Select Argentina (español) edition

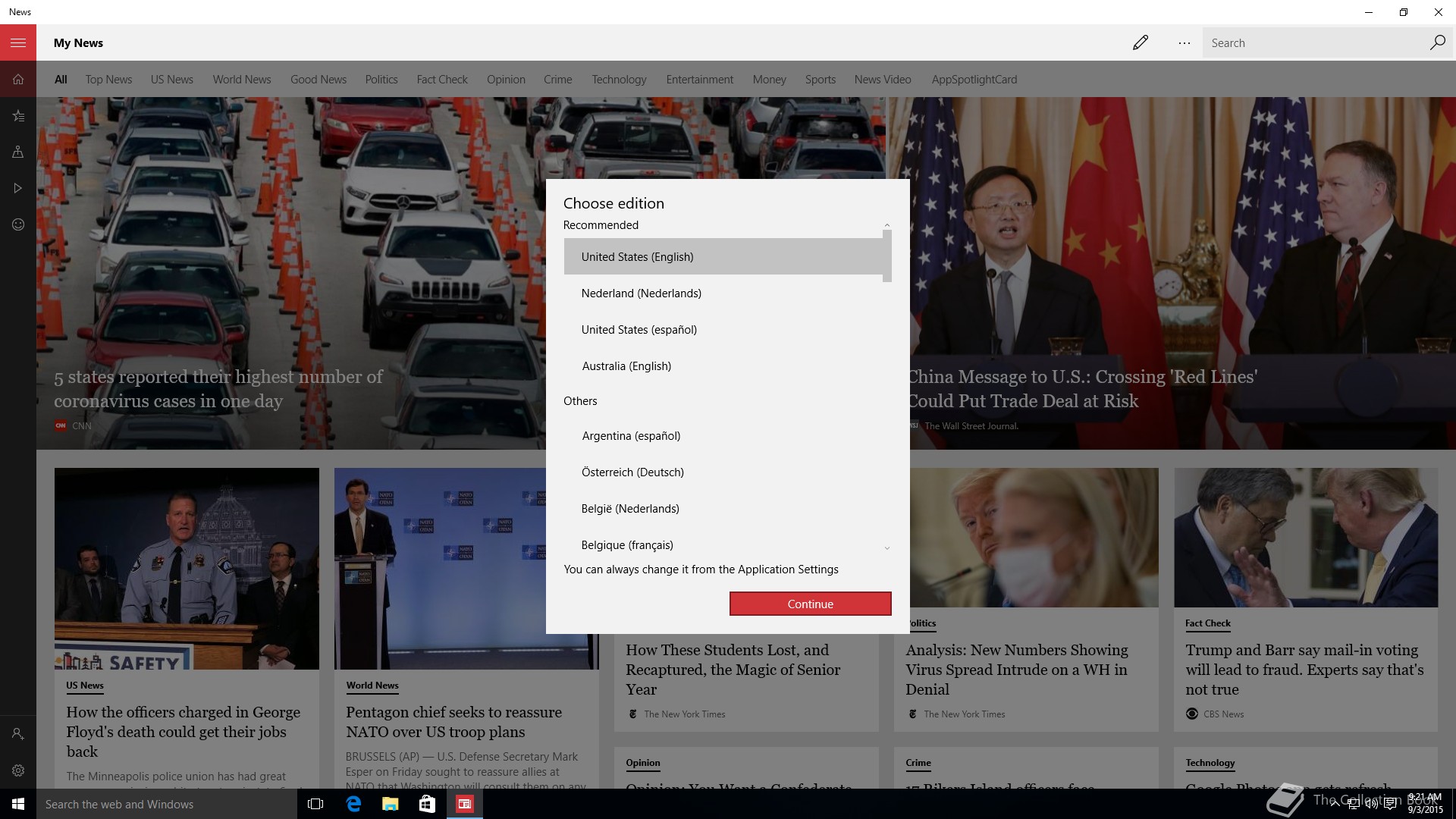tap(723, 436)
